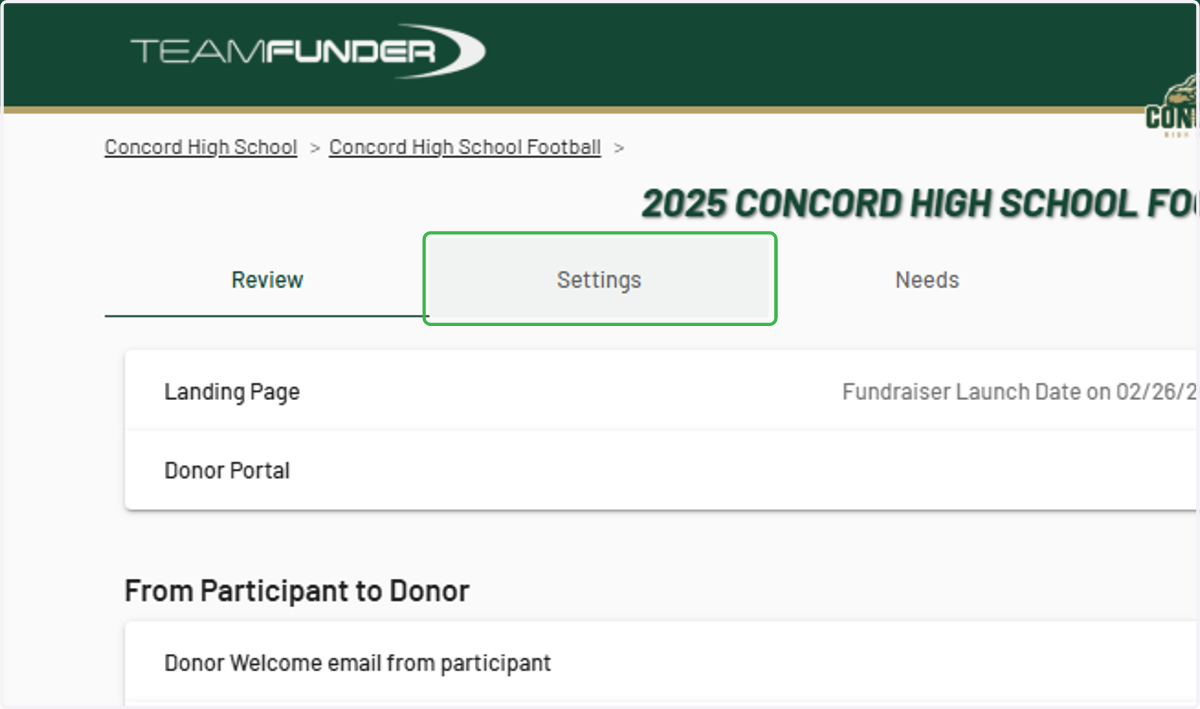Image resolution: width=1200 pixels, height=709 pixels.
Task: Open the highlighted Settings tab
Action: point(599,280)
